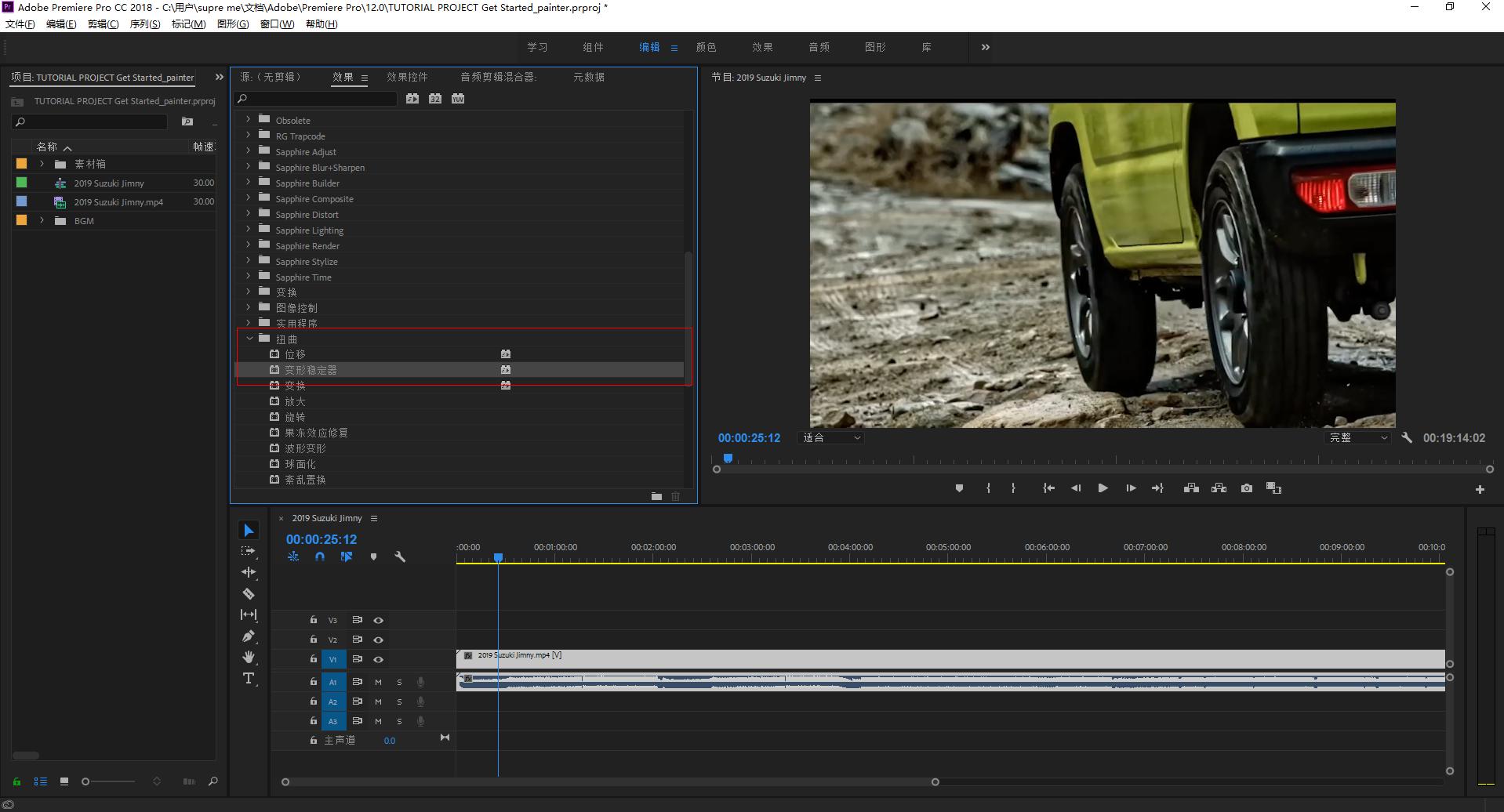The height and width of the screenshot is (812, 1504).
Task: Expand the Sapphire Lighting effects folder
Action: (x=249, y=230)
